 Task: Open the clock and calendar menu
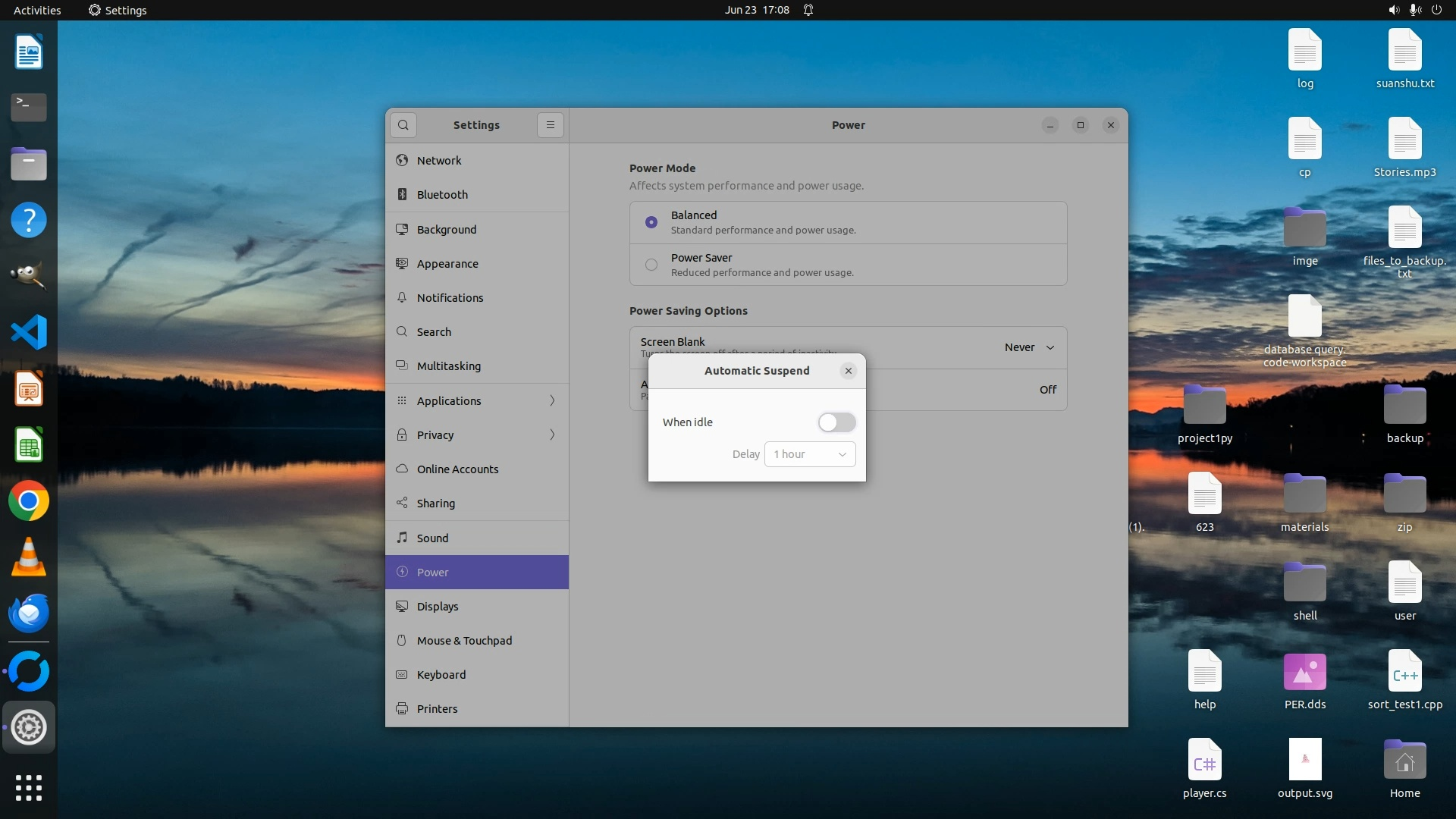(756, 10)
